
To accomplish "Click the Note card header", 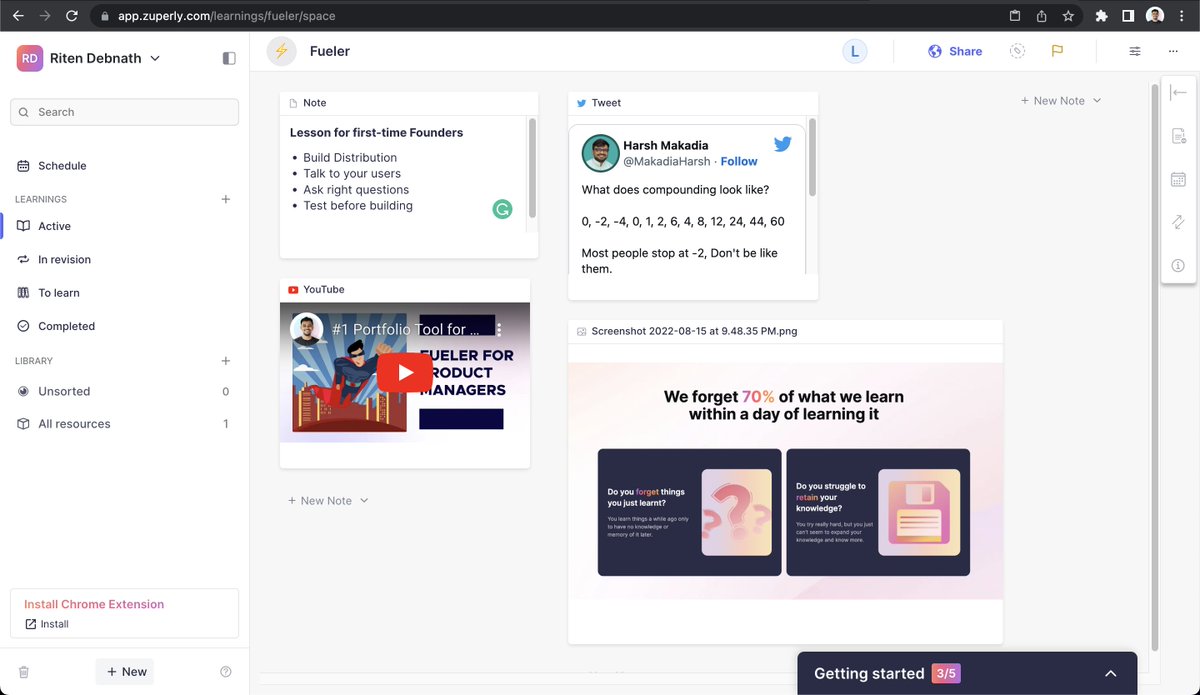I will pyautogui.click(x=409, y=103).
